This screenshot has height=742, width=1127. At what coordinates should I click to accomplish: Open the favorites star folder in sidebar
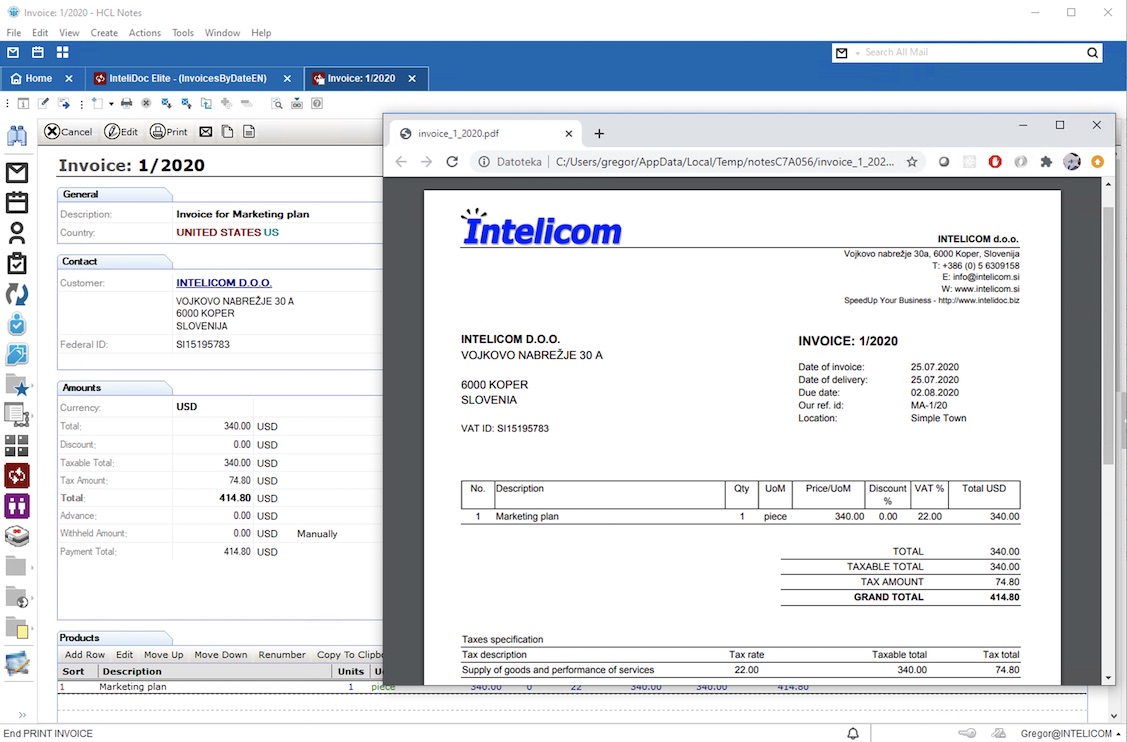point(17,385)
